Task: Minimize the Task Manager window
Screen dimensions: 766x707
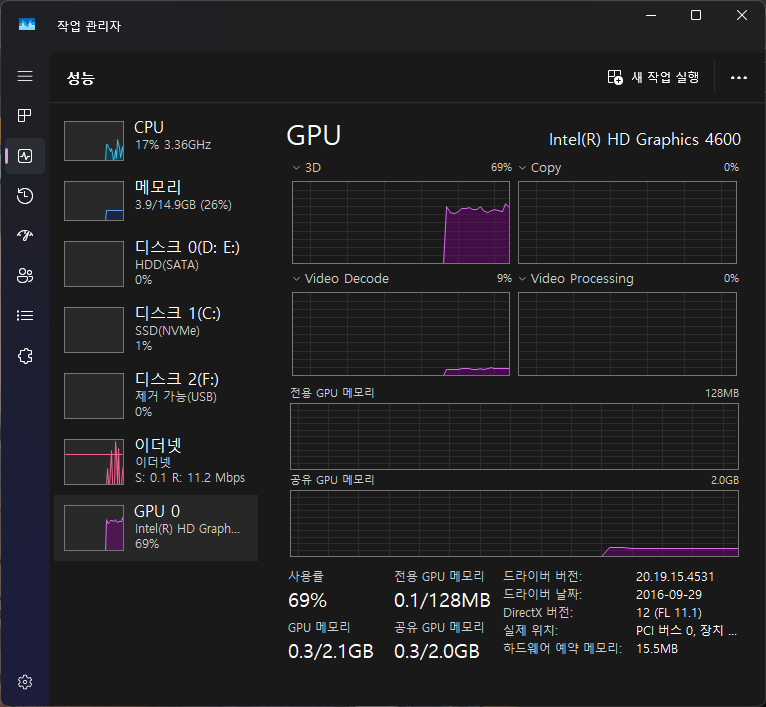Action: click(651, 16)
